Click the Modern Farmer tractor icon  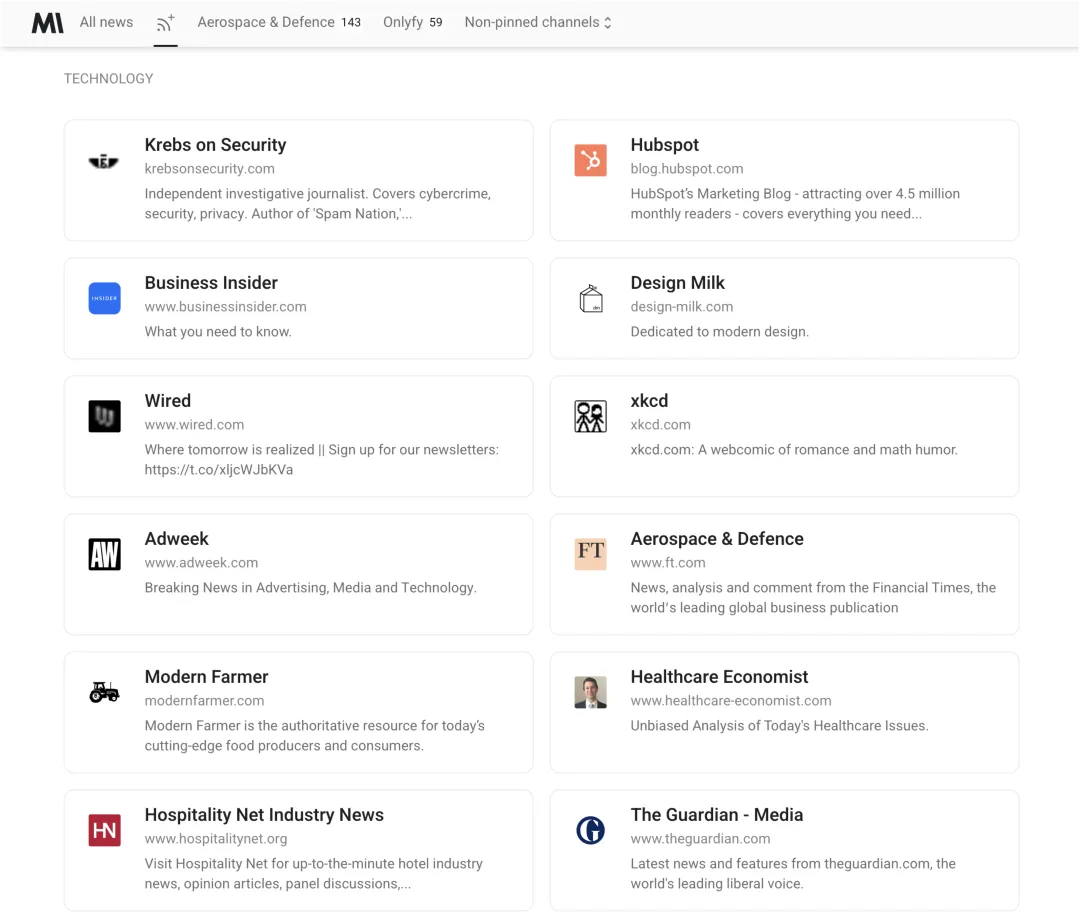coord(105,692)
